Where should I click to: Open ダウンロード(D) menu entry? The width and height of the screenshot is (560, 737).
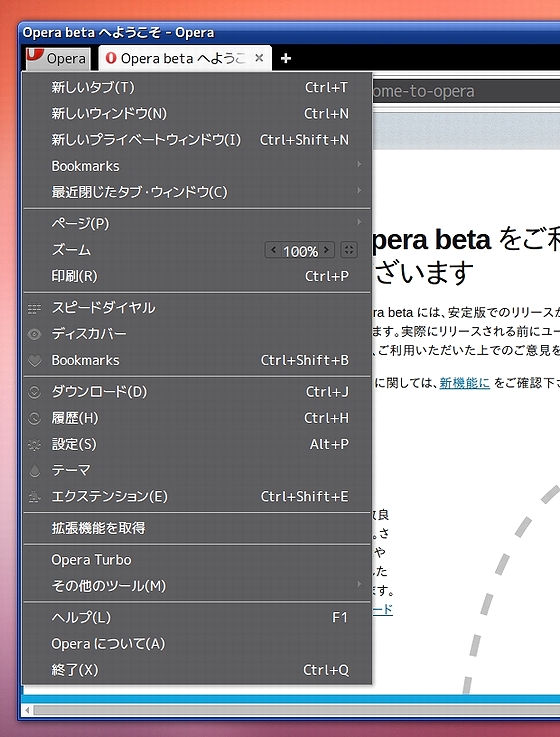tap(197, 392)
